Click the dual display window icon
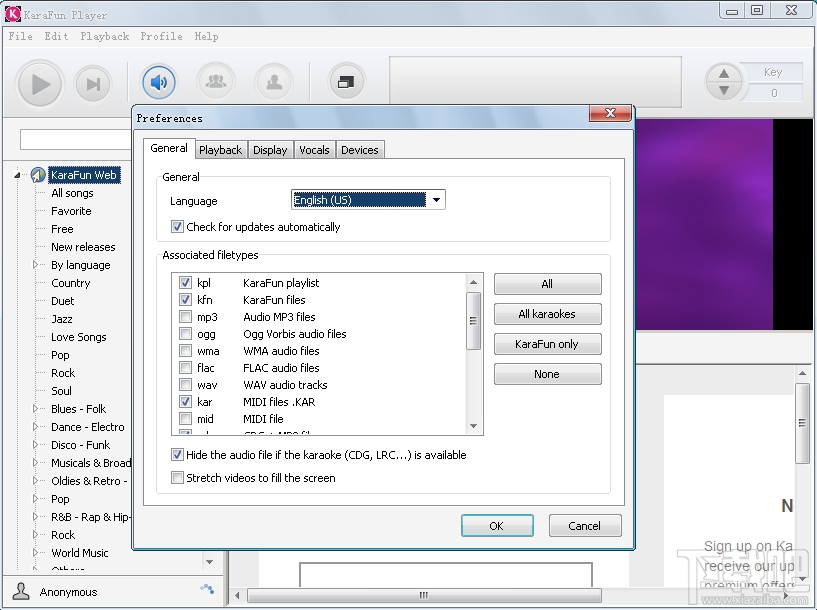The width and height of the screenshot is (817, 610). 345,82
